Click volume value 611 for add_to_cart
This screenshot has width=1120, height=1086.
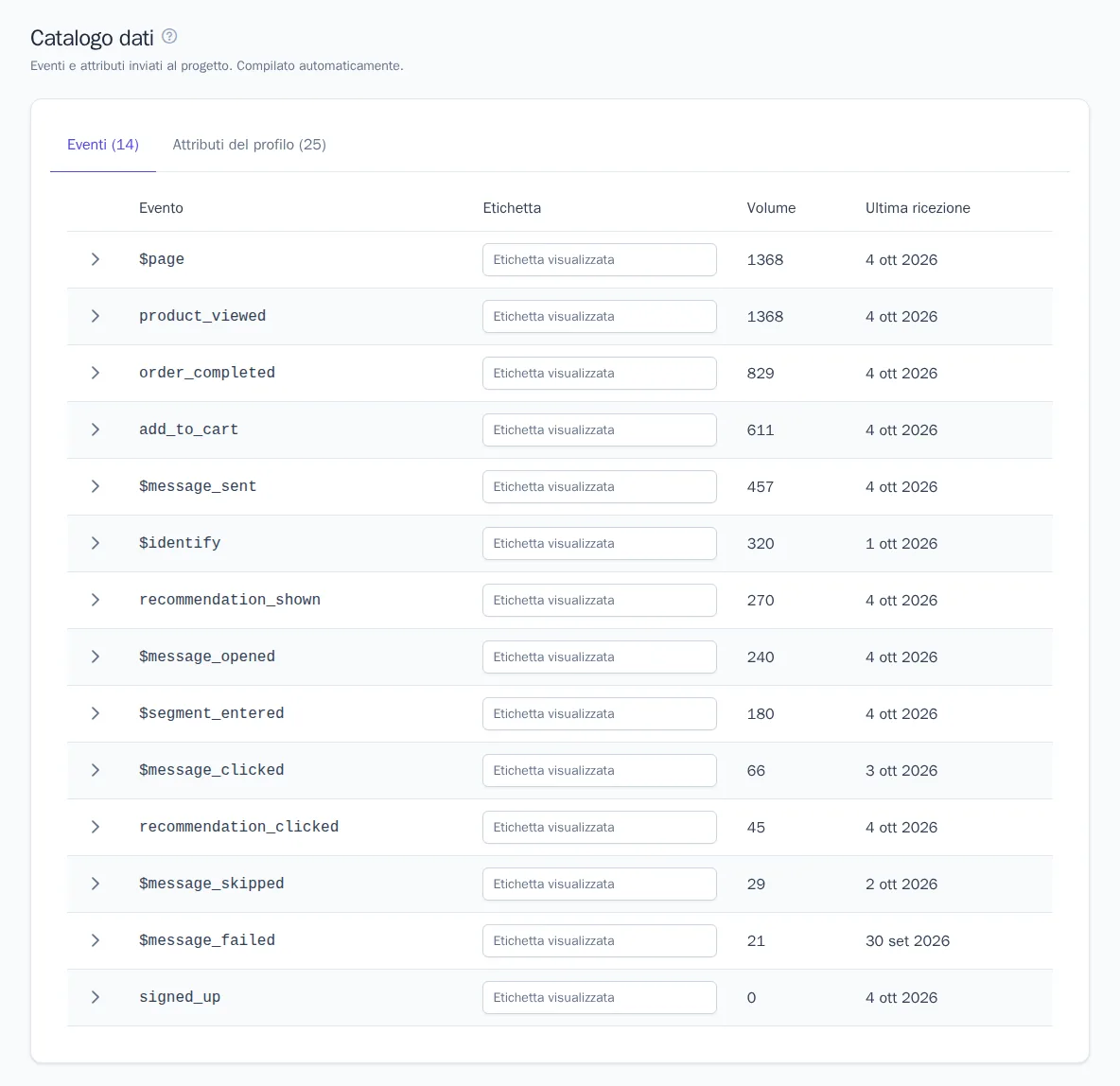pyautogui.click(x=760, y=430)
